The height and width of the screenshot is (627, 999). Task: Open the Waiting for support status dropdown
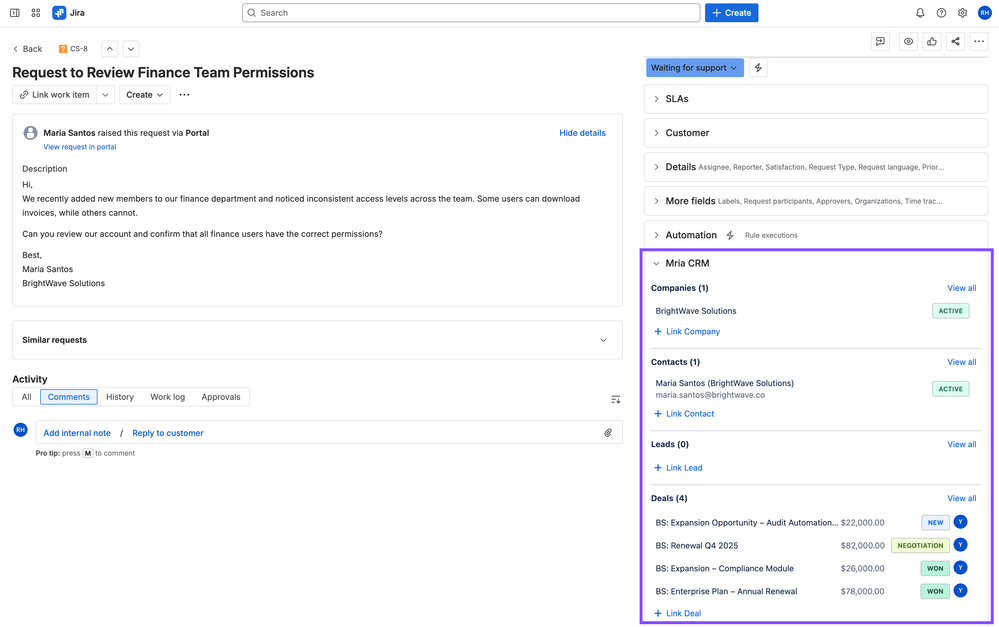pyautogui.click(x=695, y=68)
